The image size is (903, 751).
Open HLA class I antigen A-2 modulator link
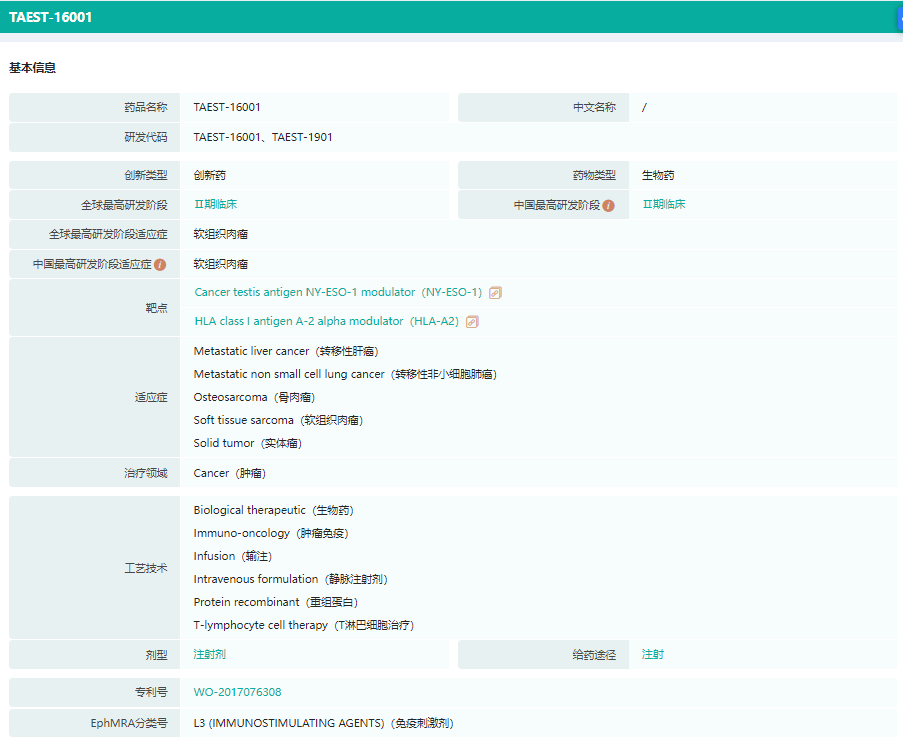click(298, 322)
